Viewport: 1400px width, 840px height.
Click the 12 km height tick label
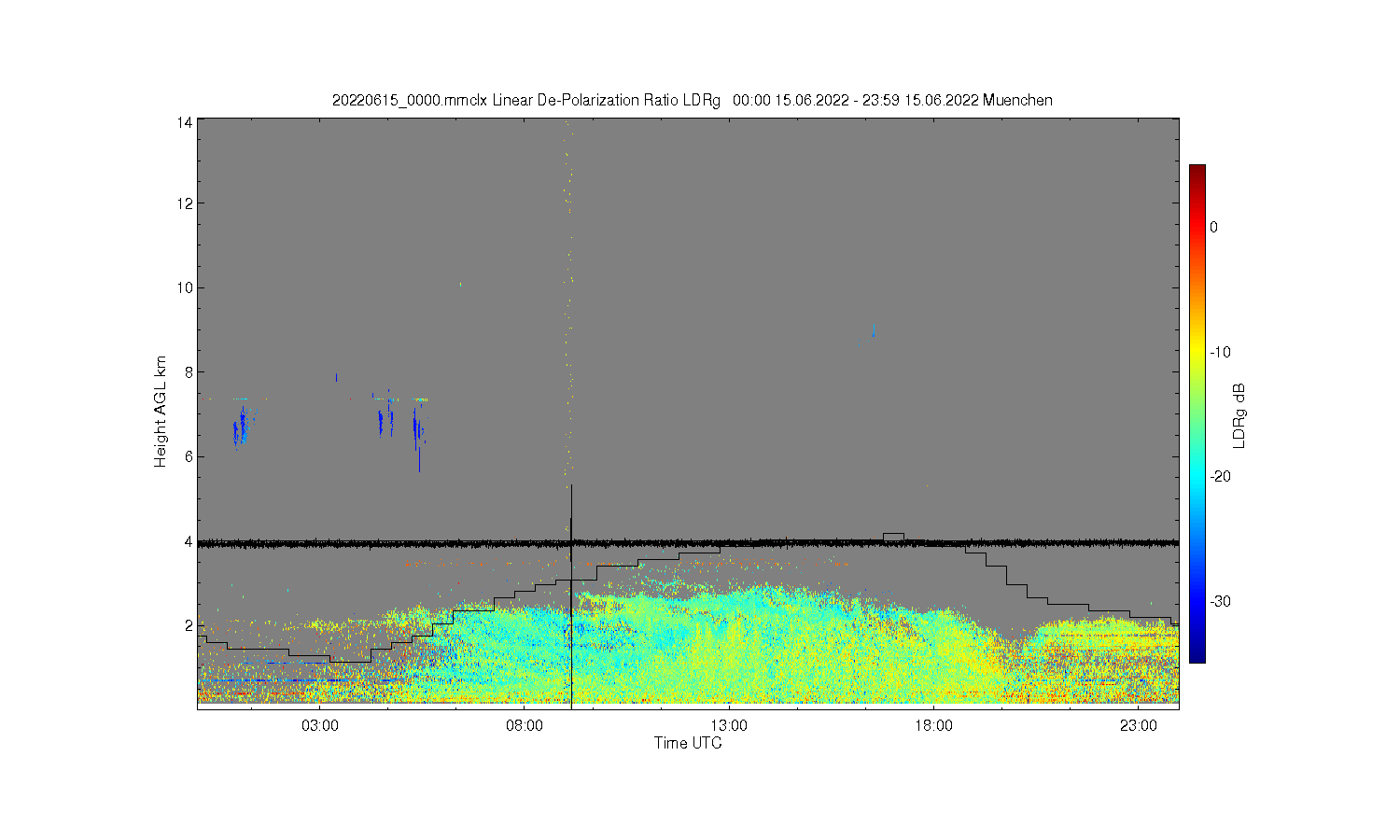coord(185,203)
